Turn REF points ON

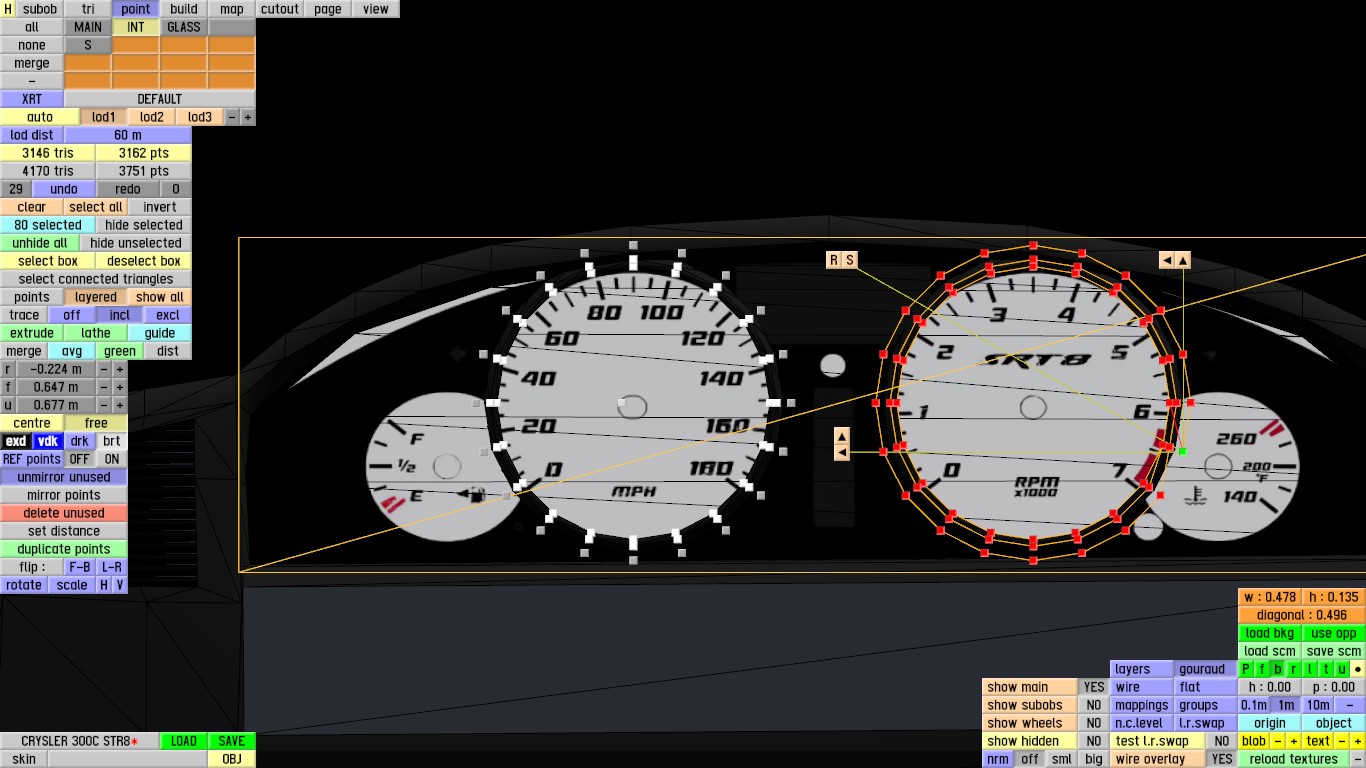pos(112,459)
